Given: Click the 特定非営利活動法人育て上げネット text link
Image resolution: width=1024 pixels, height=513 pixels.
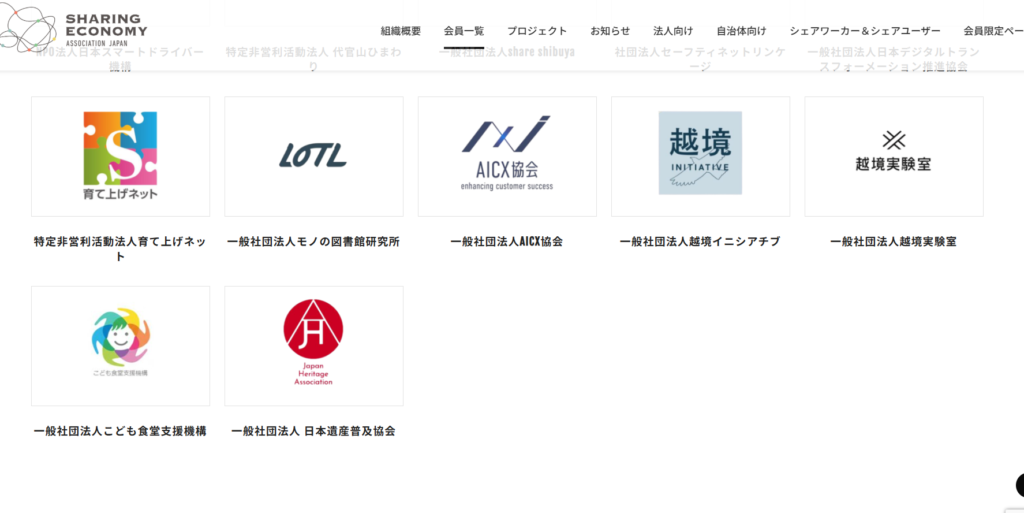Looking at the screenshot, I should 120,248.
